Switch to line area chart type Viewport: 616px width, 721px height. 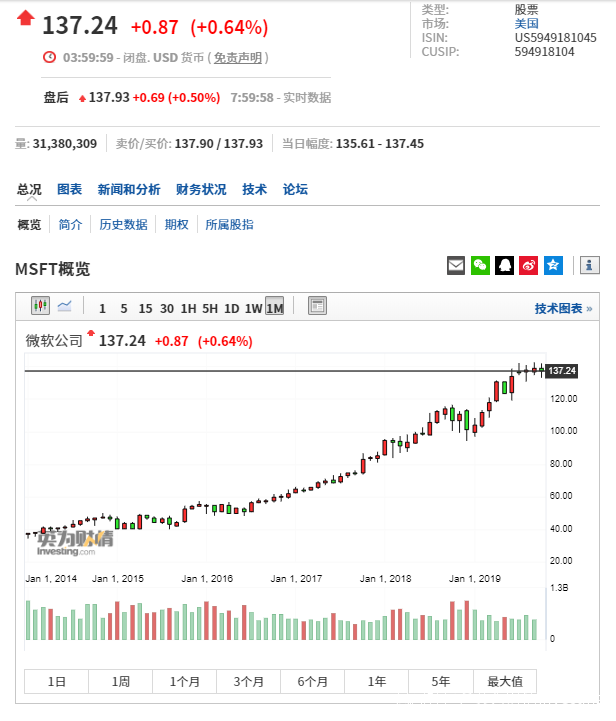point(64,306)
